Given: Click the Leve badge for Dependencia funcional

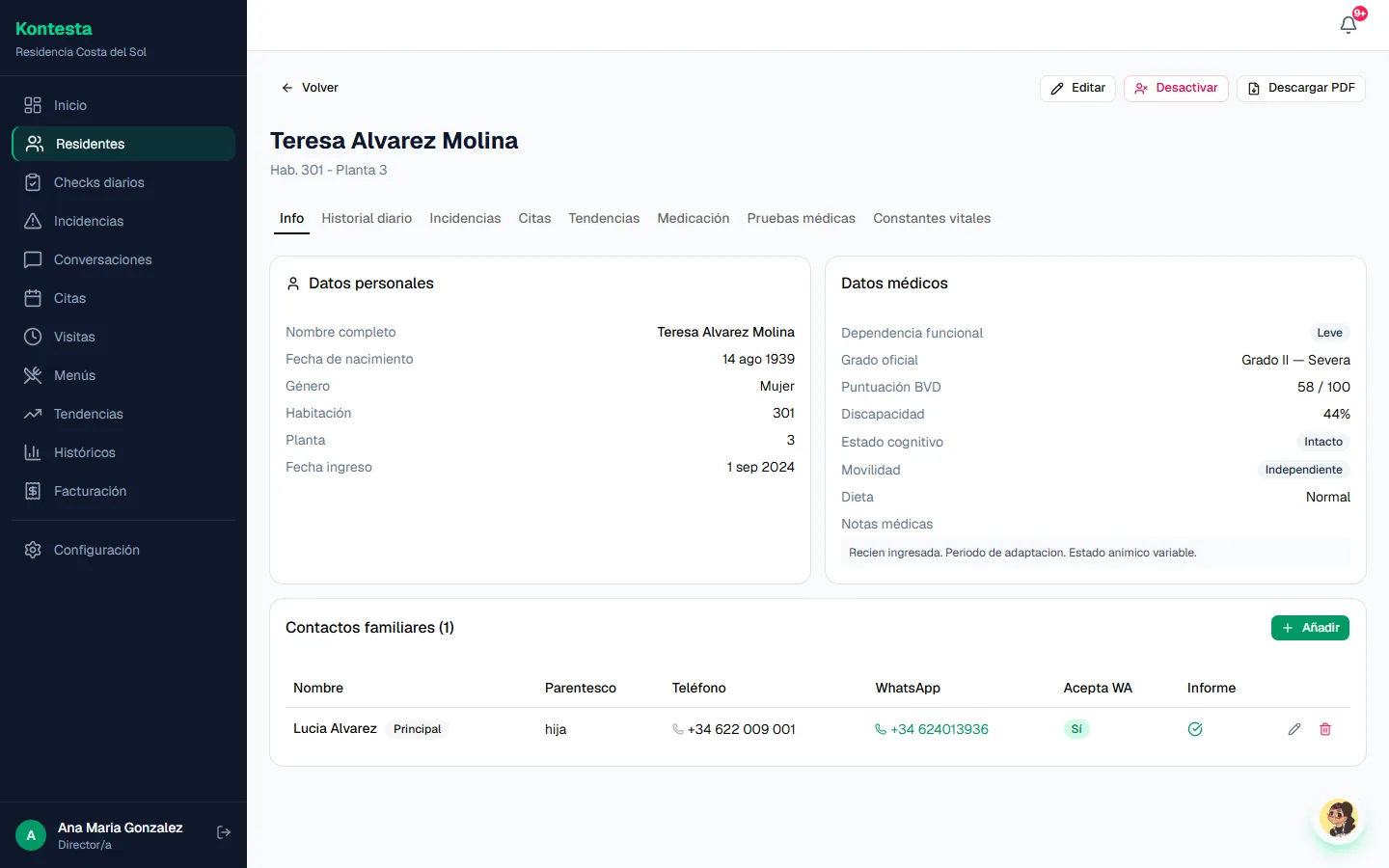Looking at the screenshot, I should pyautogui.click(x=1329, y=333).
